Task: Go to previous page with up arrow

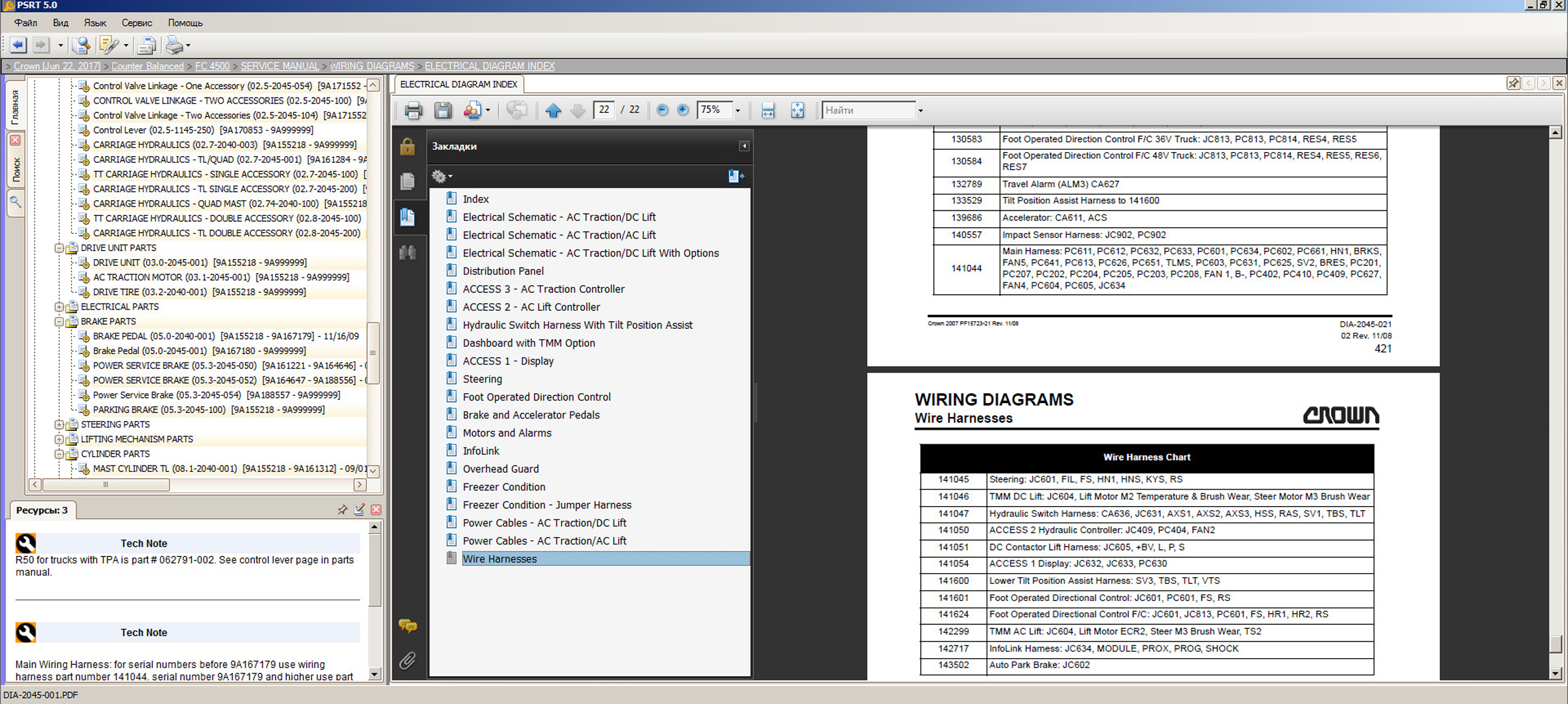Action: click(x=553, y=110)
